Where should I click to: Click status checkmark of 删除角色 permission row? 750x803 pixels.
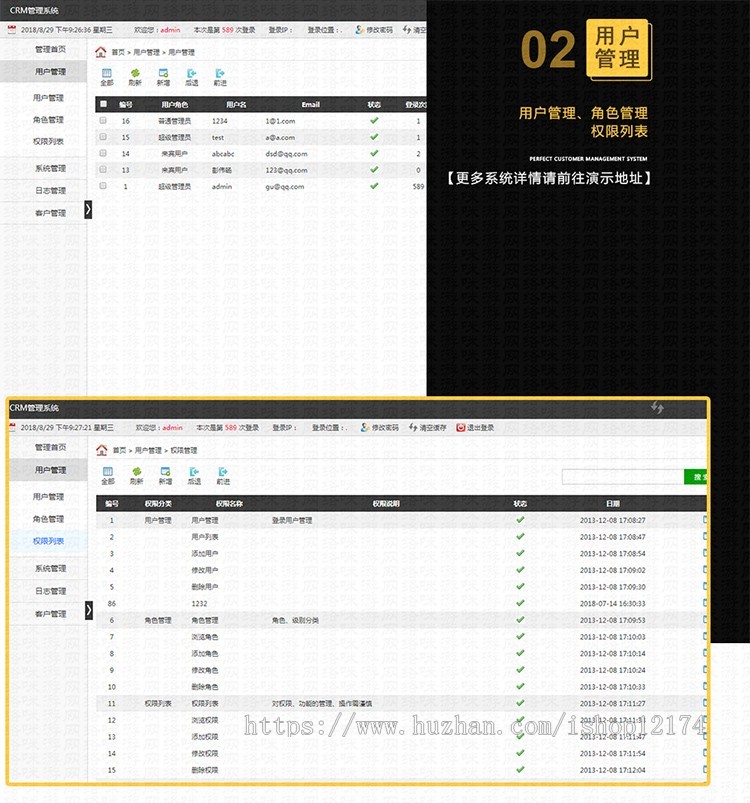(520, 686)
